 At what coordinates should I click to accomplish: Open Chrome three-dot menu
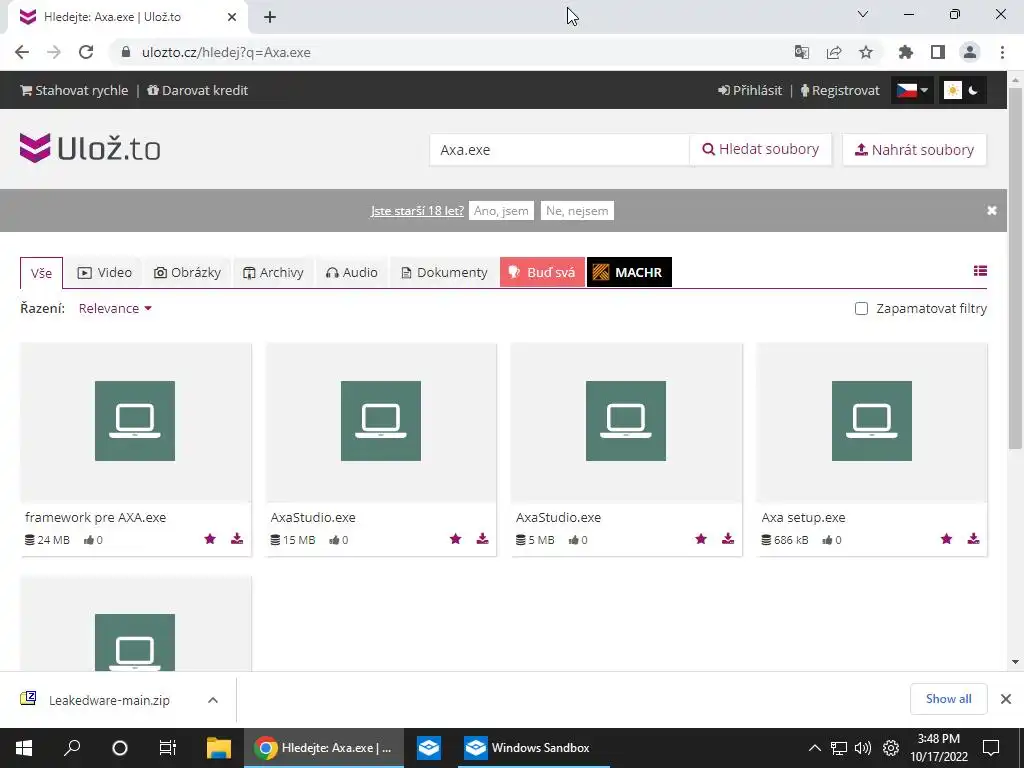(1002, 52)
